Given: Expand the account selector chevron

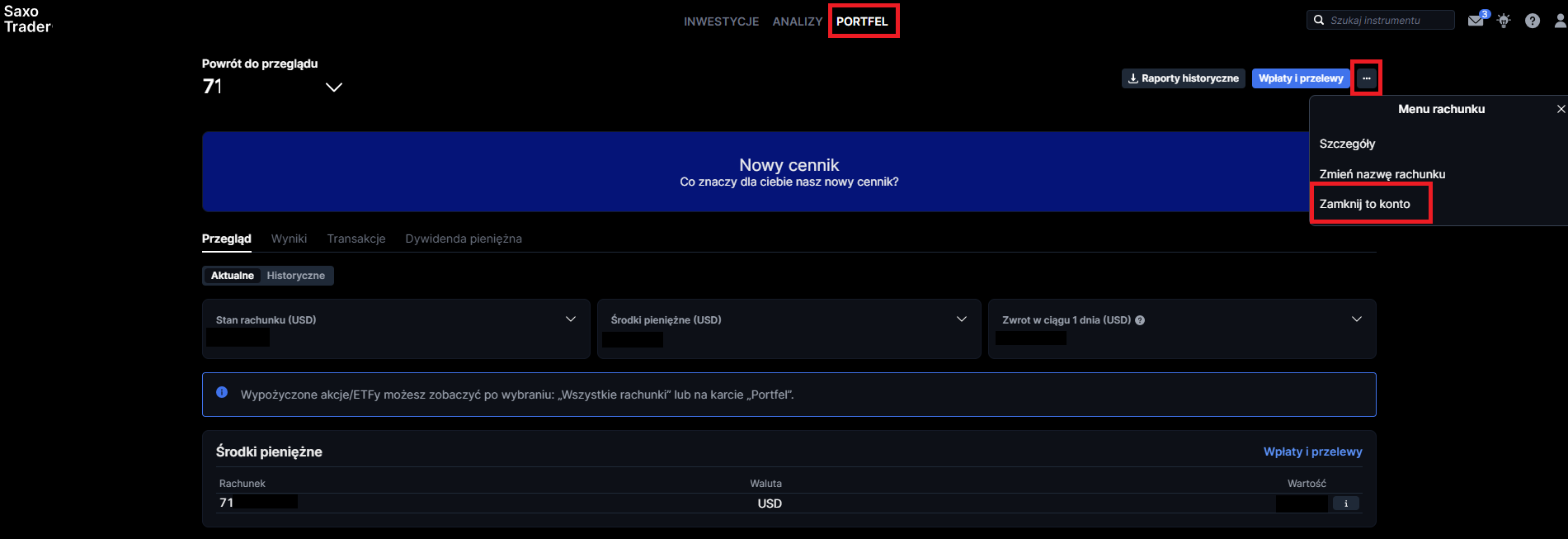Looking at the screenshot, I should pyautogui.click(x=333, y=87).
